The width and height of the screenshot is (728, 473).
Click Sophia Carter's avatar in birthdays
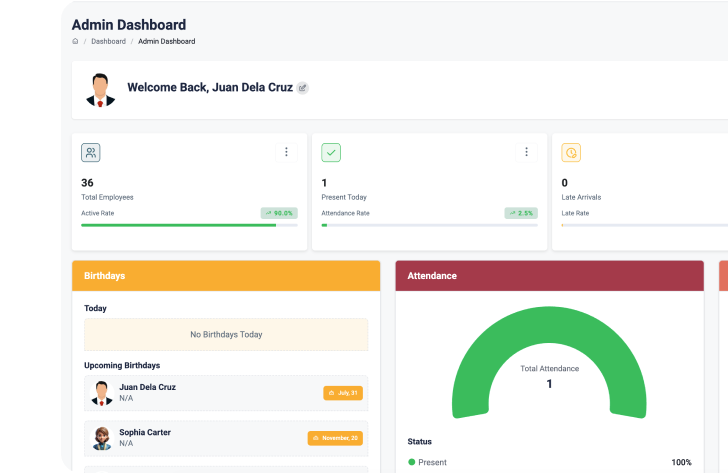coord(101,438)
